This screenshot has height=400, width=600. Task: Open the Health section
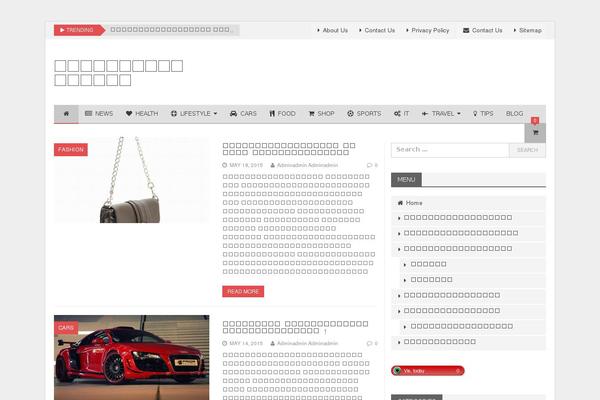point(142,114)
